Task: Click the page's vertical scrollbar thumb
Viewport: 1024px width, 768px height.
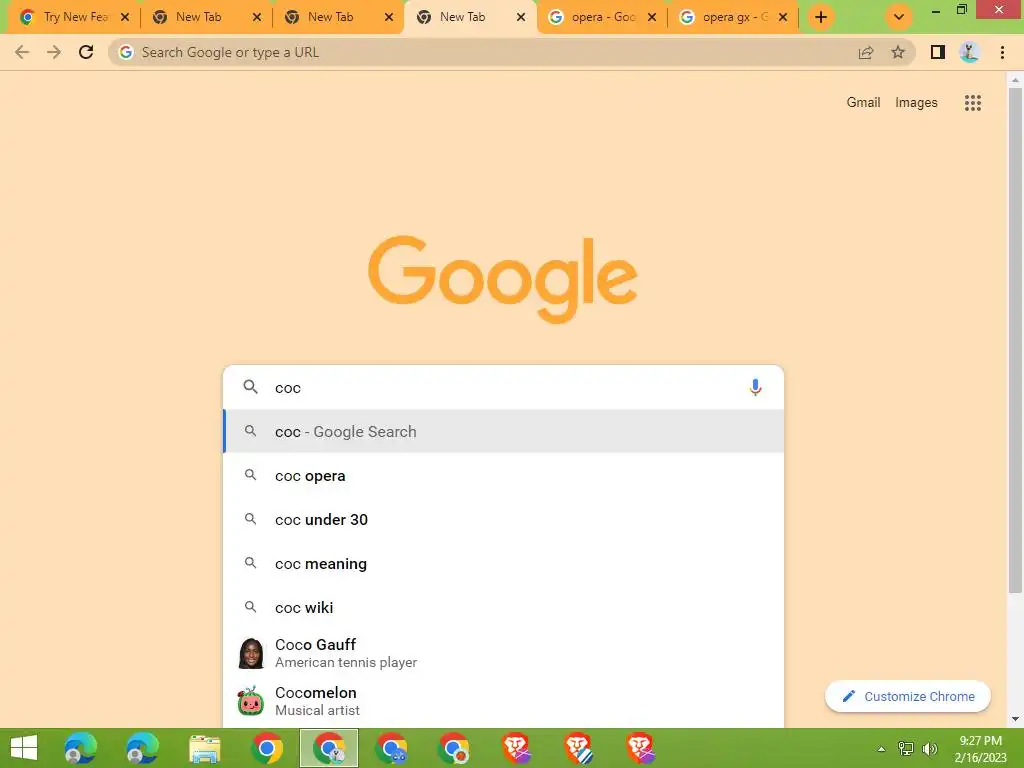Action: point(1015,340)
